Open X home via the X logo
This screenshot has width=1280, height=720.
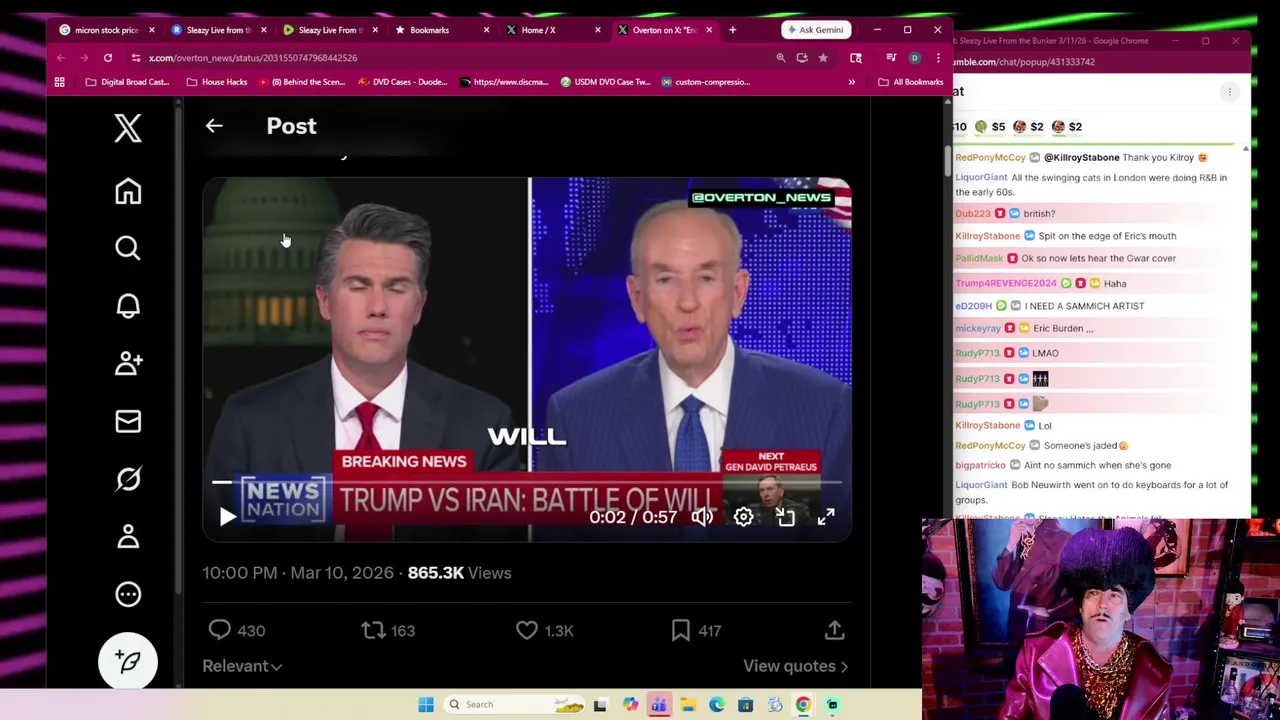[x=128, y=128]
